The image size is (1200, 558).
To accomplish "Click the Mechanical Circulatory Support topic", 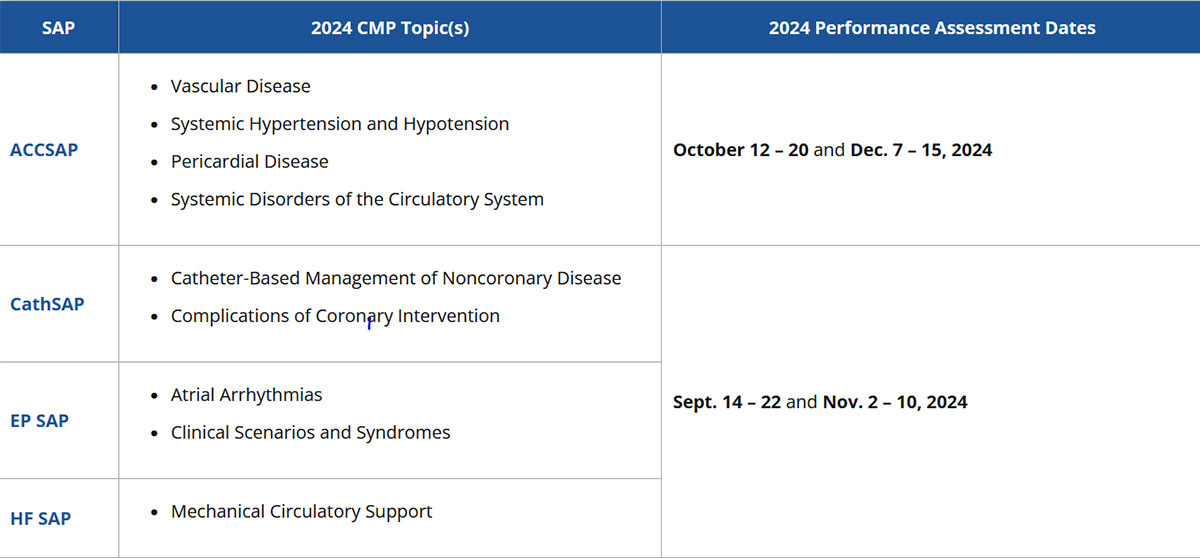I will point(301,511).
